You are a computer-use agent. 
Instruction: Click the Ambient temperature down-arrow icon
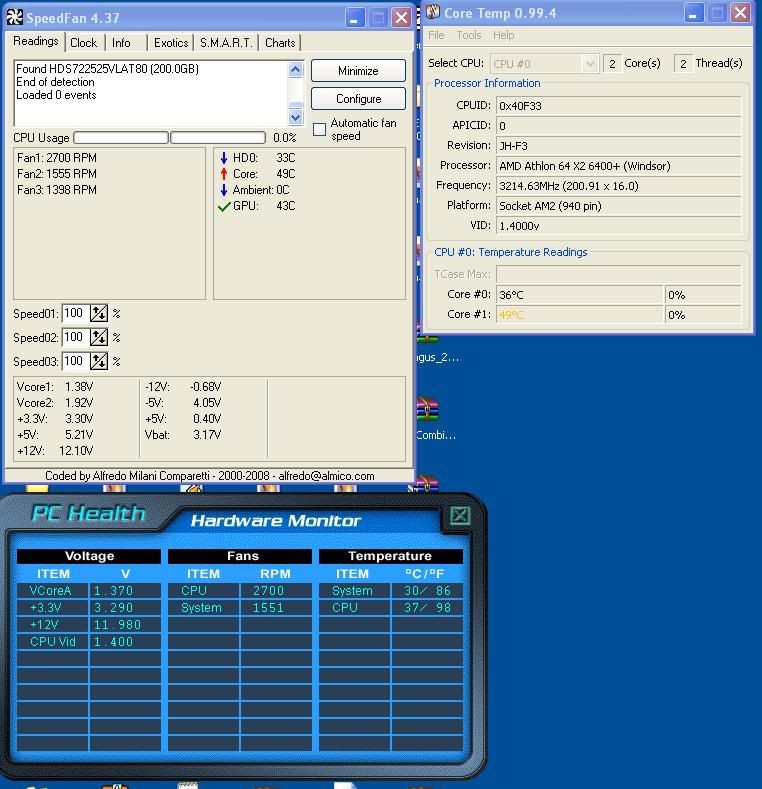(x=224, y=190)
